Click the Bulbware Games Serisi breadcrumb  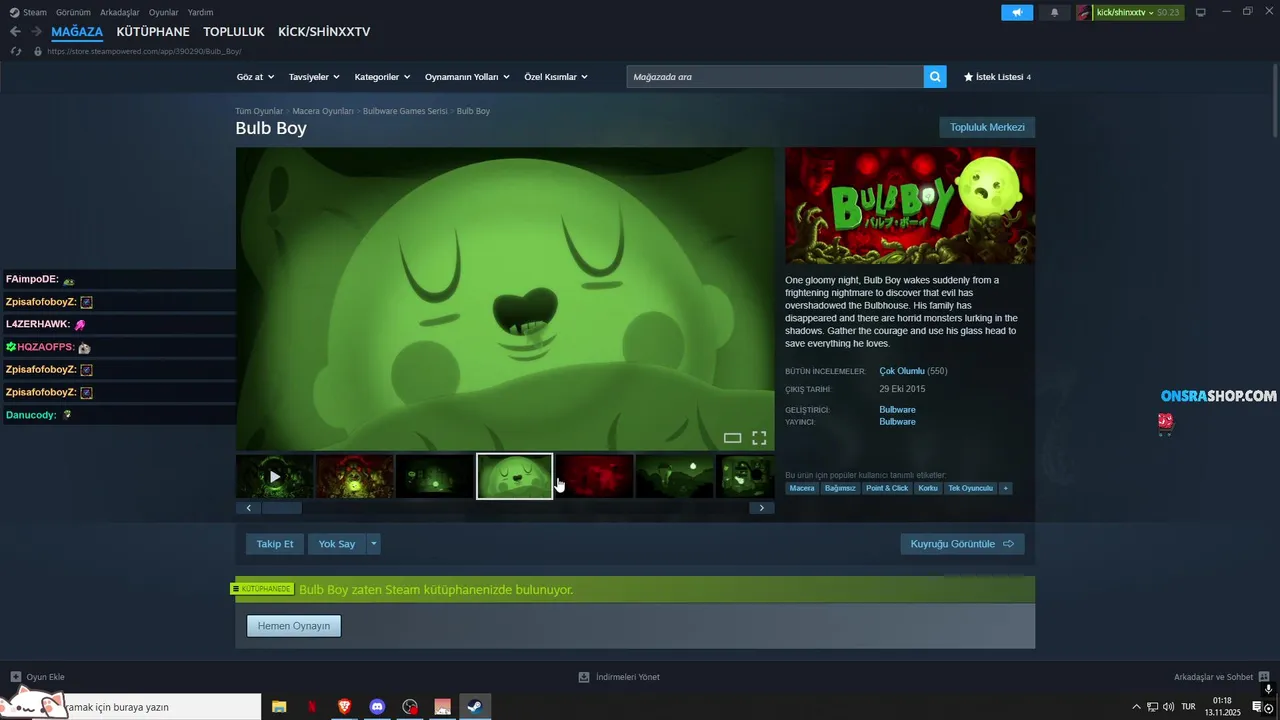pos(405,111)
